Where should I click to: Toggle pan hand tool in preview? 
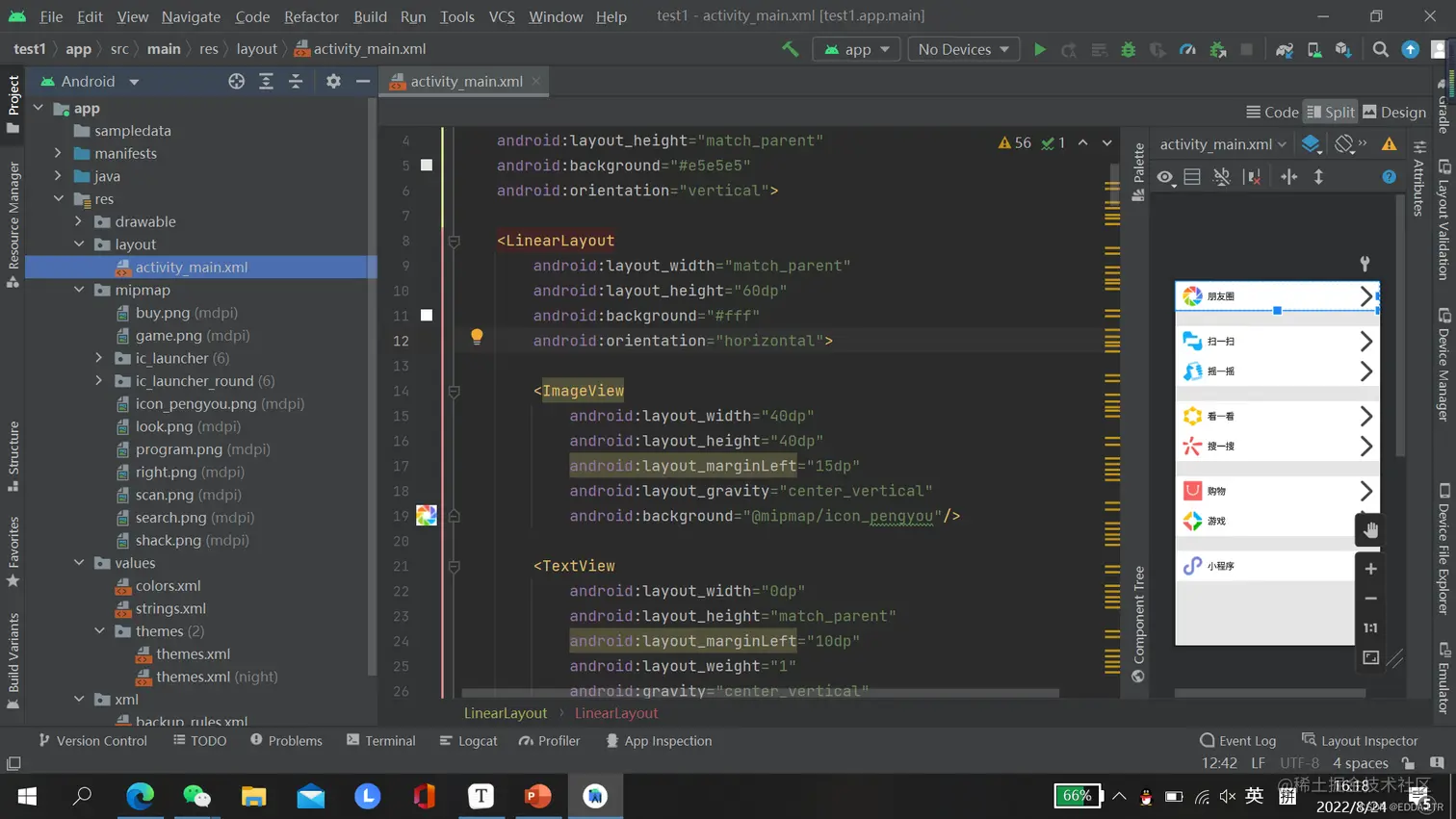coord(1370,530)
